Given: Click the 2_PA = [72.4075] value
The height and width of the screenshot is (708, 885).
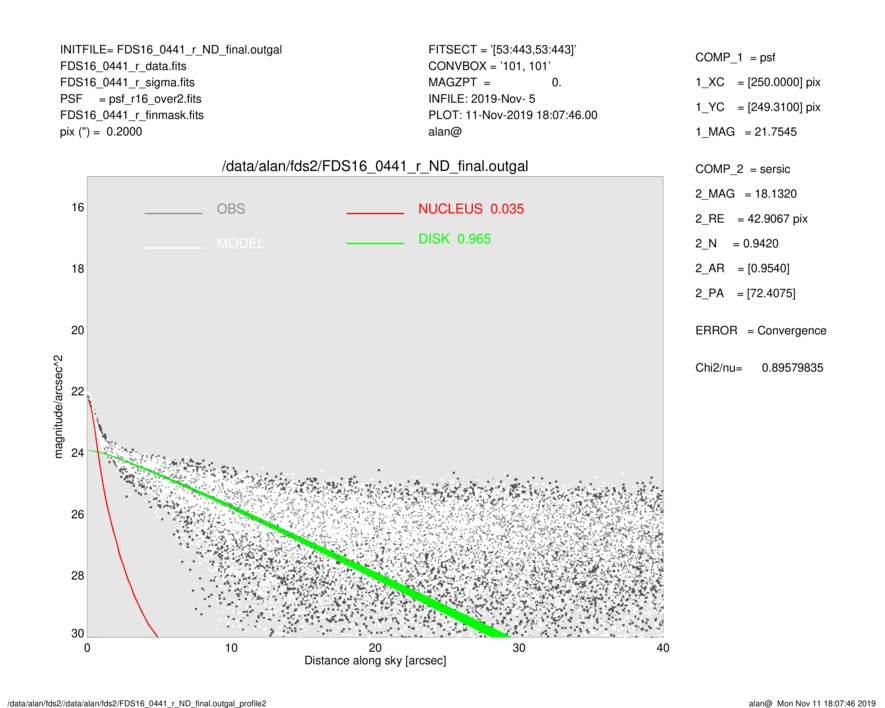Looking at the screenshot, I should click(x=745, y=294).
